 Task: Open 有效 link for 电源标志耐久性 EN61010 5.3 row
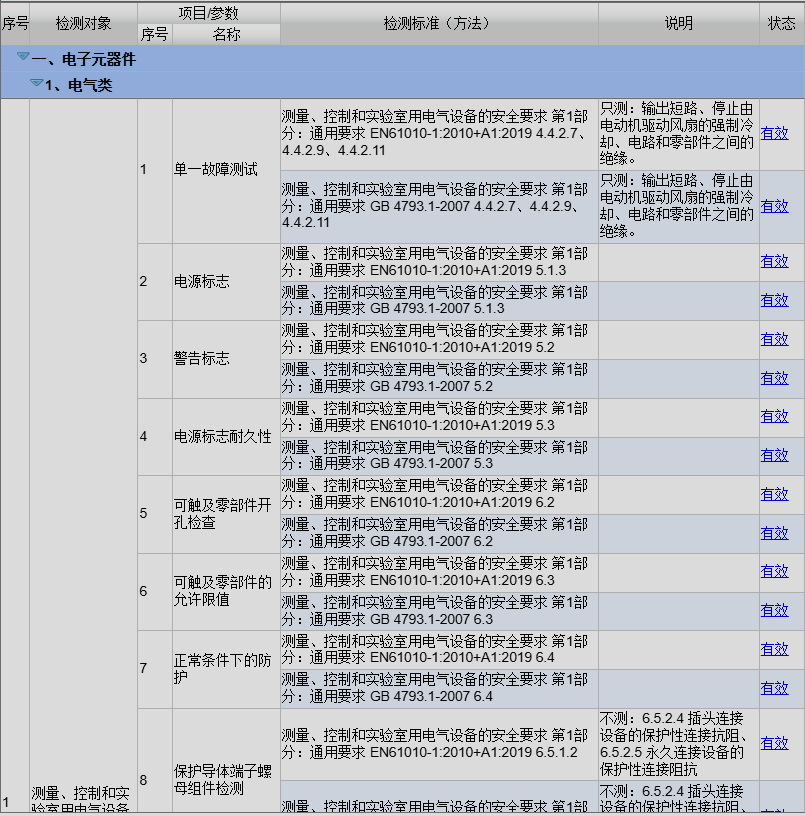coord(774,416)
